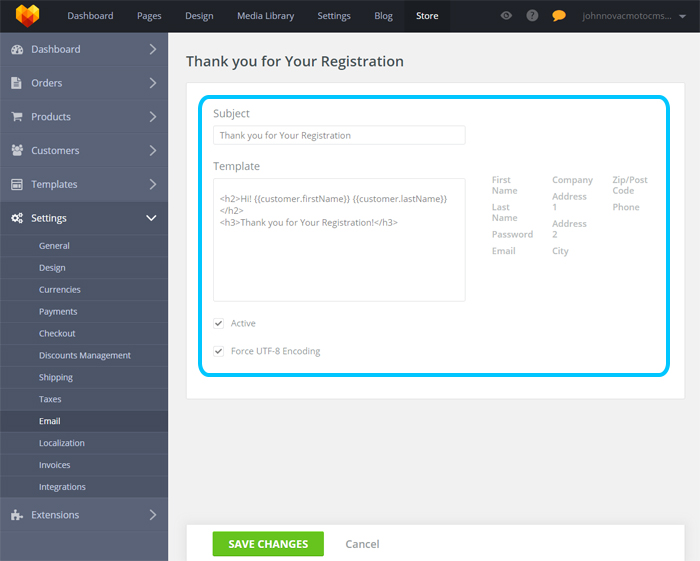Viewport: 700px width, 561px height.
Task: Click the Dashboard gauge sidebar icon
Action: (x=17, y=50)
